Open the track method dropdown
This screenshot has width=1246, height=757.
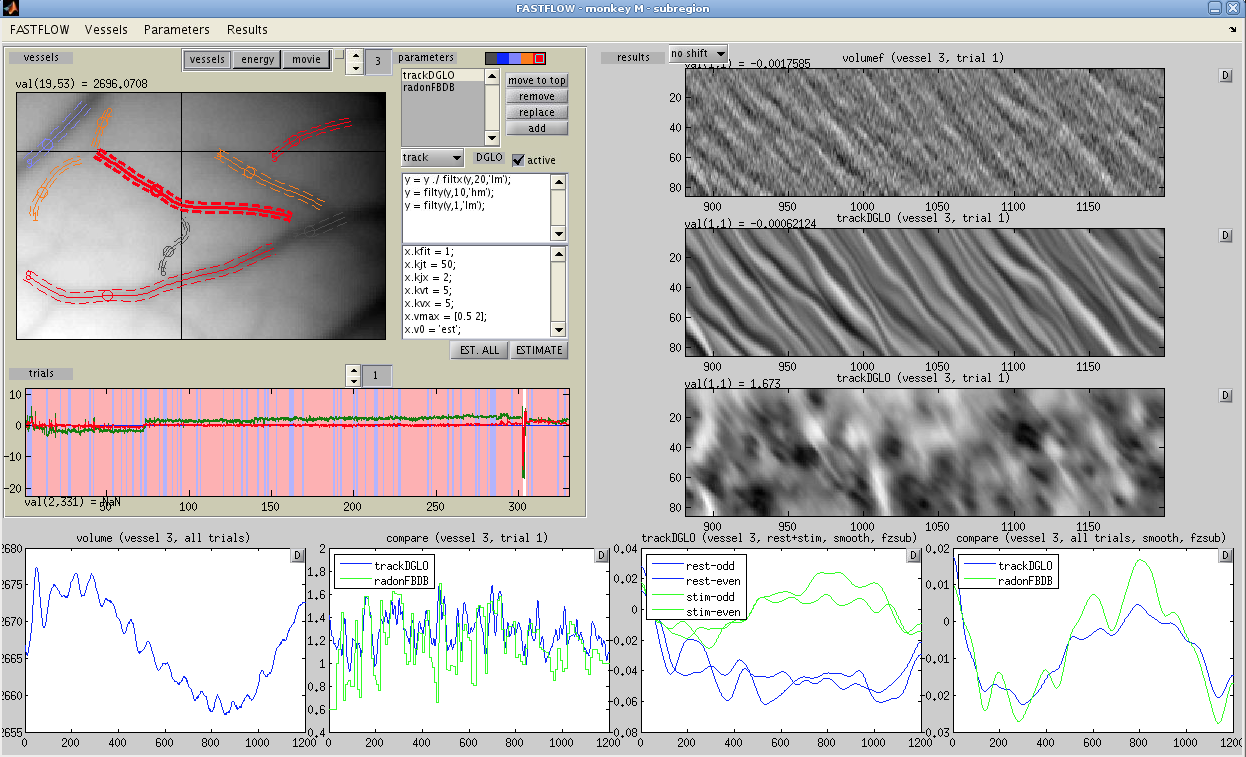coord(432,158)
